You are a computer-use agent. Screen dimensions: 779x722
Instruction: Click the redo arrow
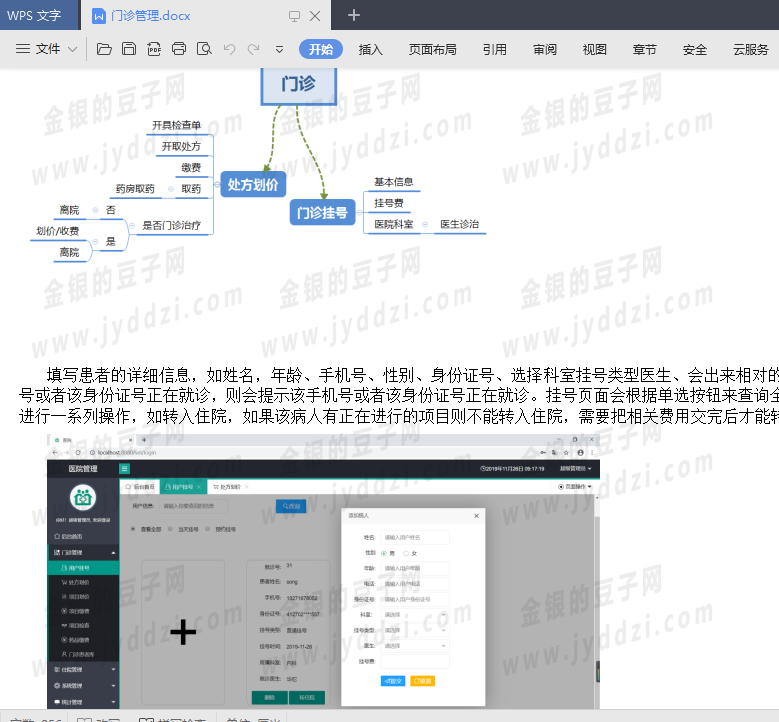254,49
